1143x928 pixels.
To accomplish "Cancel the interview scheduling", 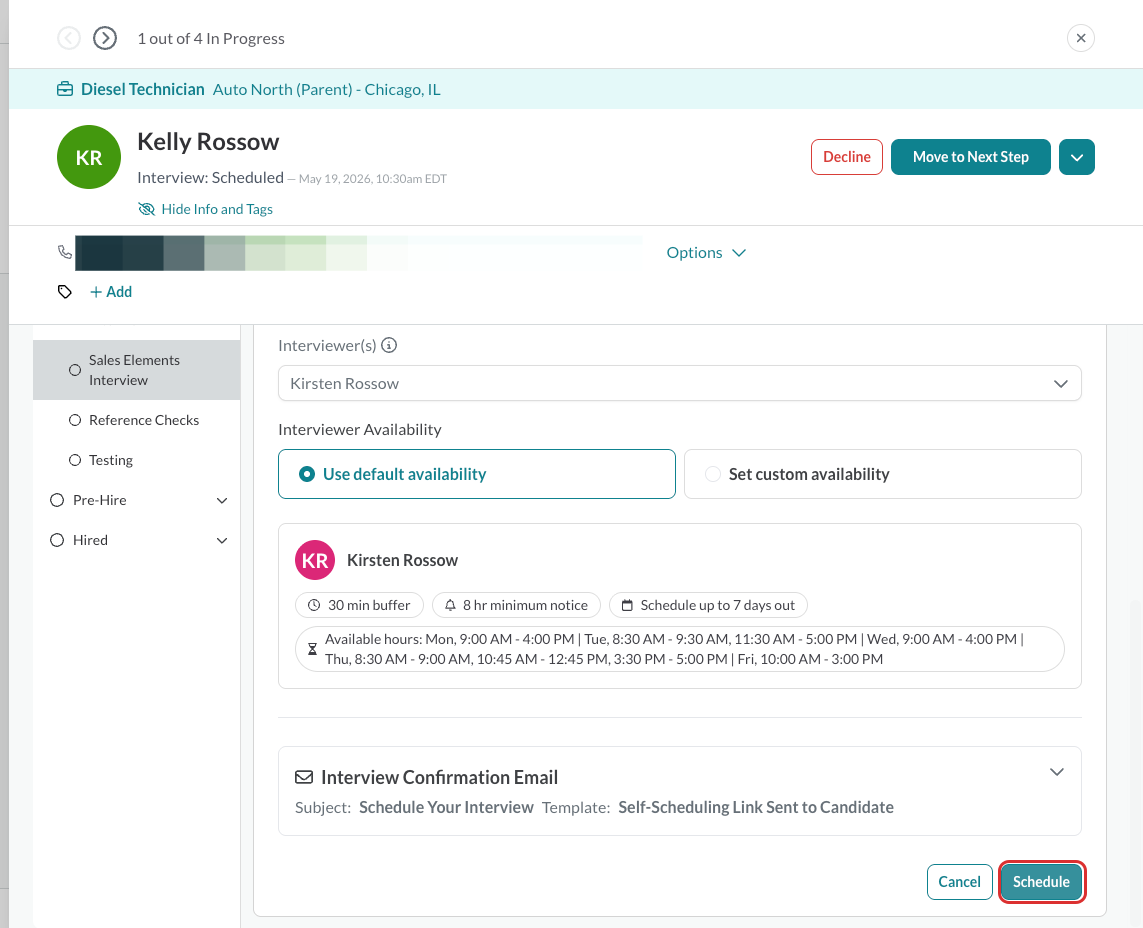I will click(x=959, y=881).
